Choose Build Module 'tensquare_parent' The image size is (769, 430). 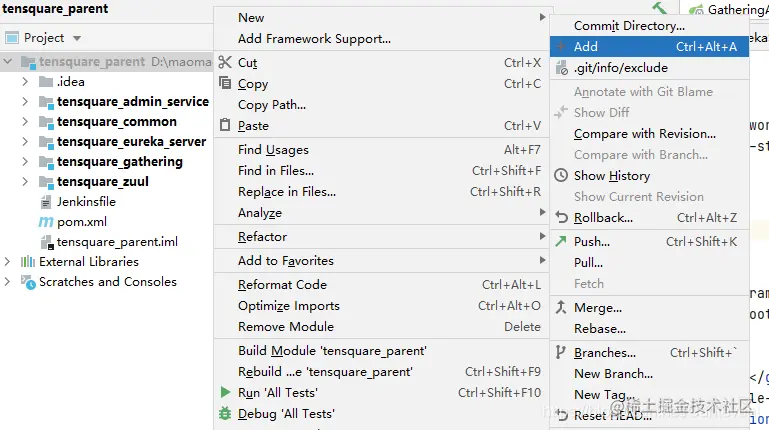coord(382,351)
